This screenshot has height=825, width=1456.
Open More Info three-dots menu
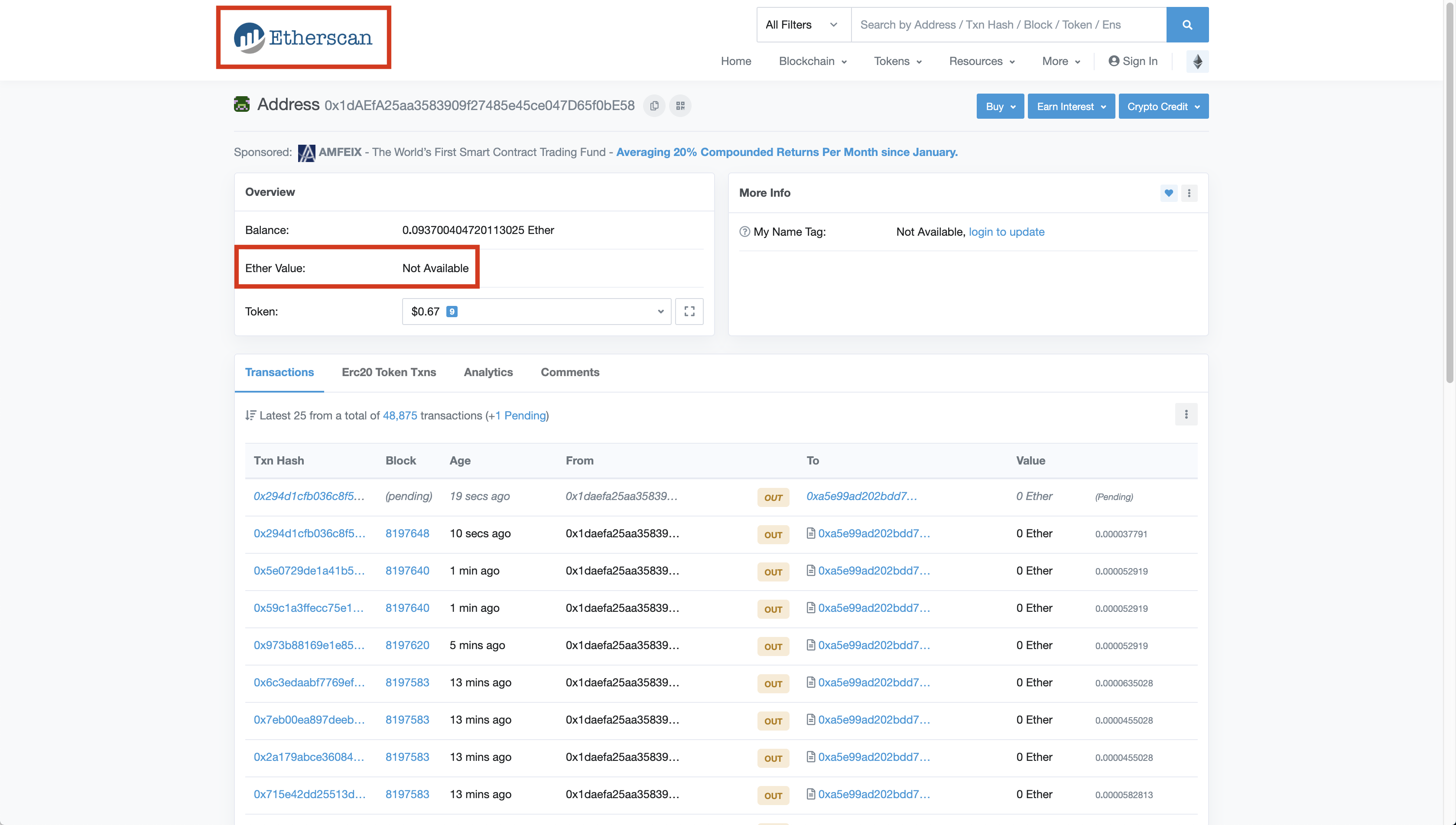point(1189,193)
